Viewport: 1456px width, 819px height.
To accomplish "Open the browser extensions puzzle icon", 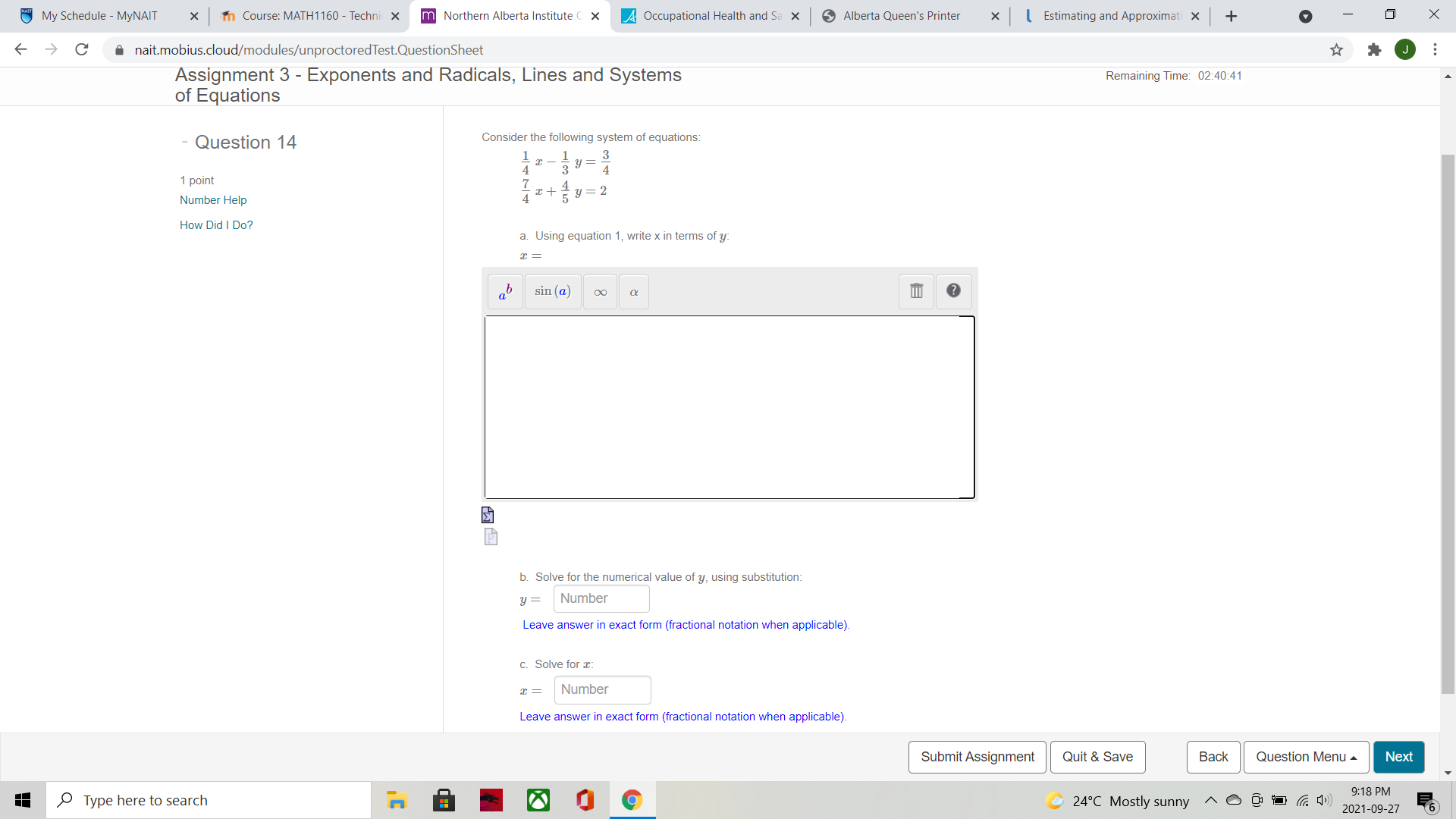I will pyautogui.click(x=1375, y=49).
